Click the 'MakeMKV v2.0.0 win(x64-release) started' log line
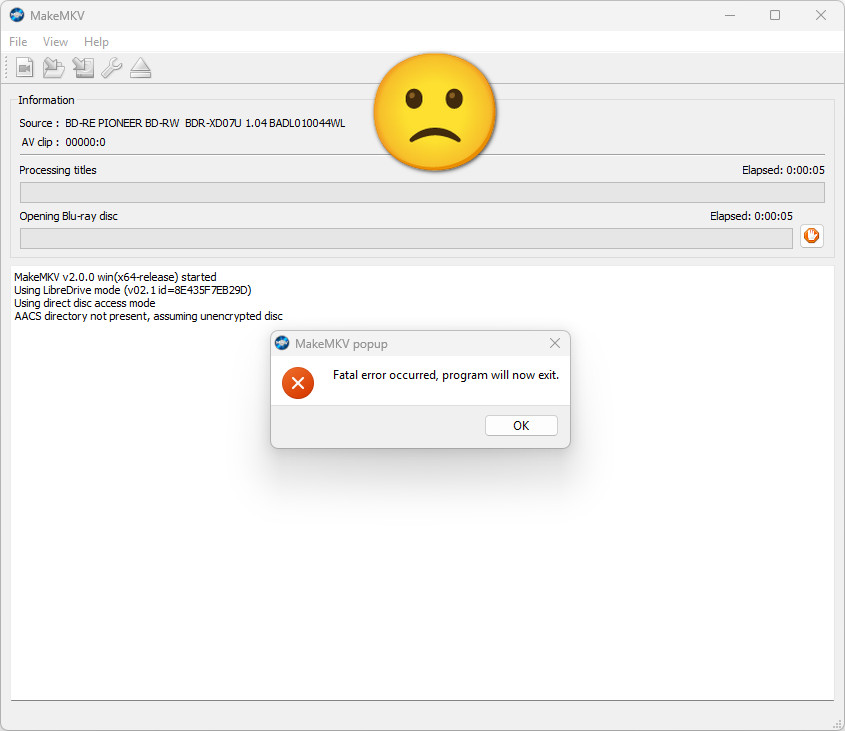This screenshot has height=731, width=845. tap(115, 277)
